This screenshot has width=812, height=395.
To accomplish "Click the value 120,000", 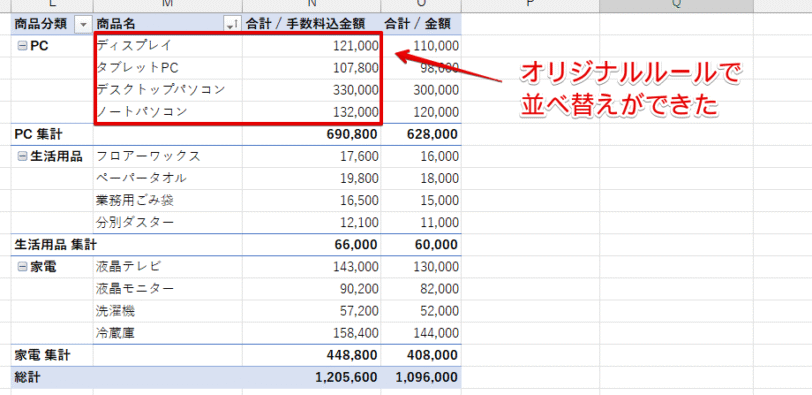I will point(436,112).
